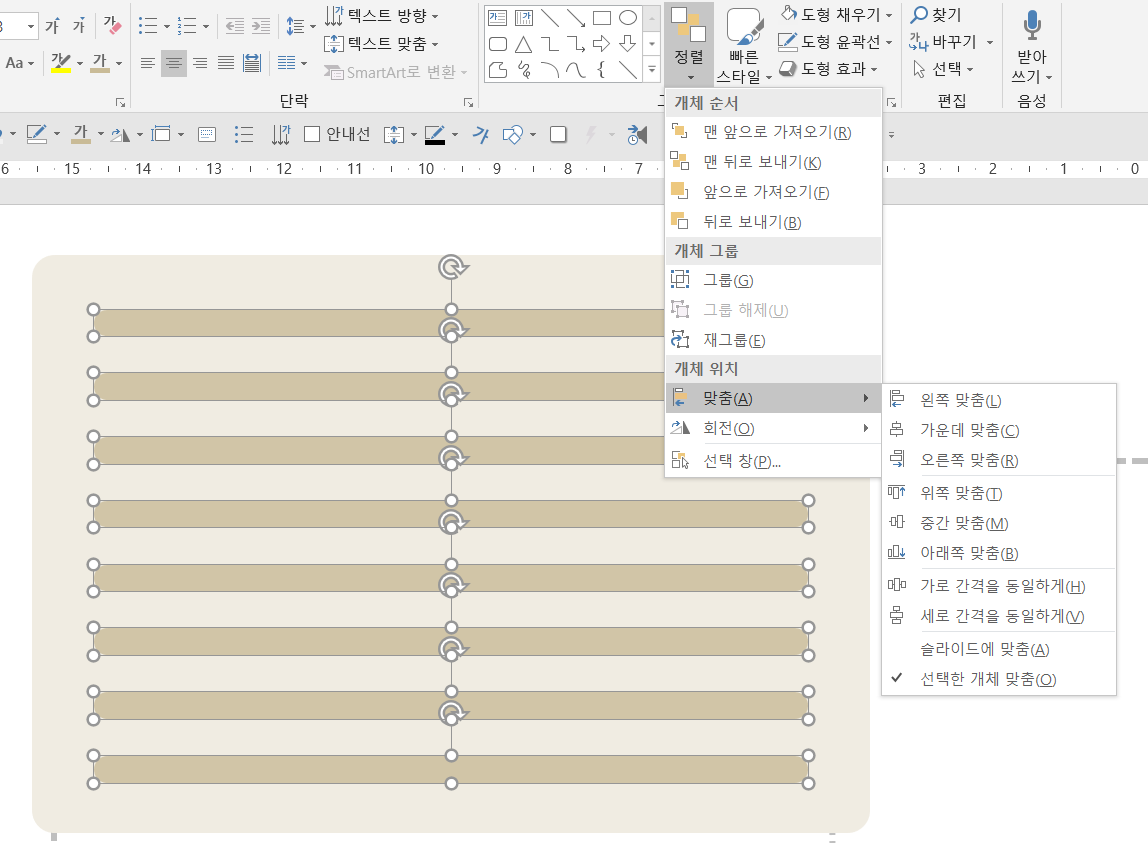Select the left brace shape in gallery

click(x=601, y=70)
